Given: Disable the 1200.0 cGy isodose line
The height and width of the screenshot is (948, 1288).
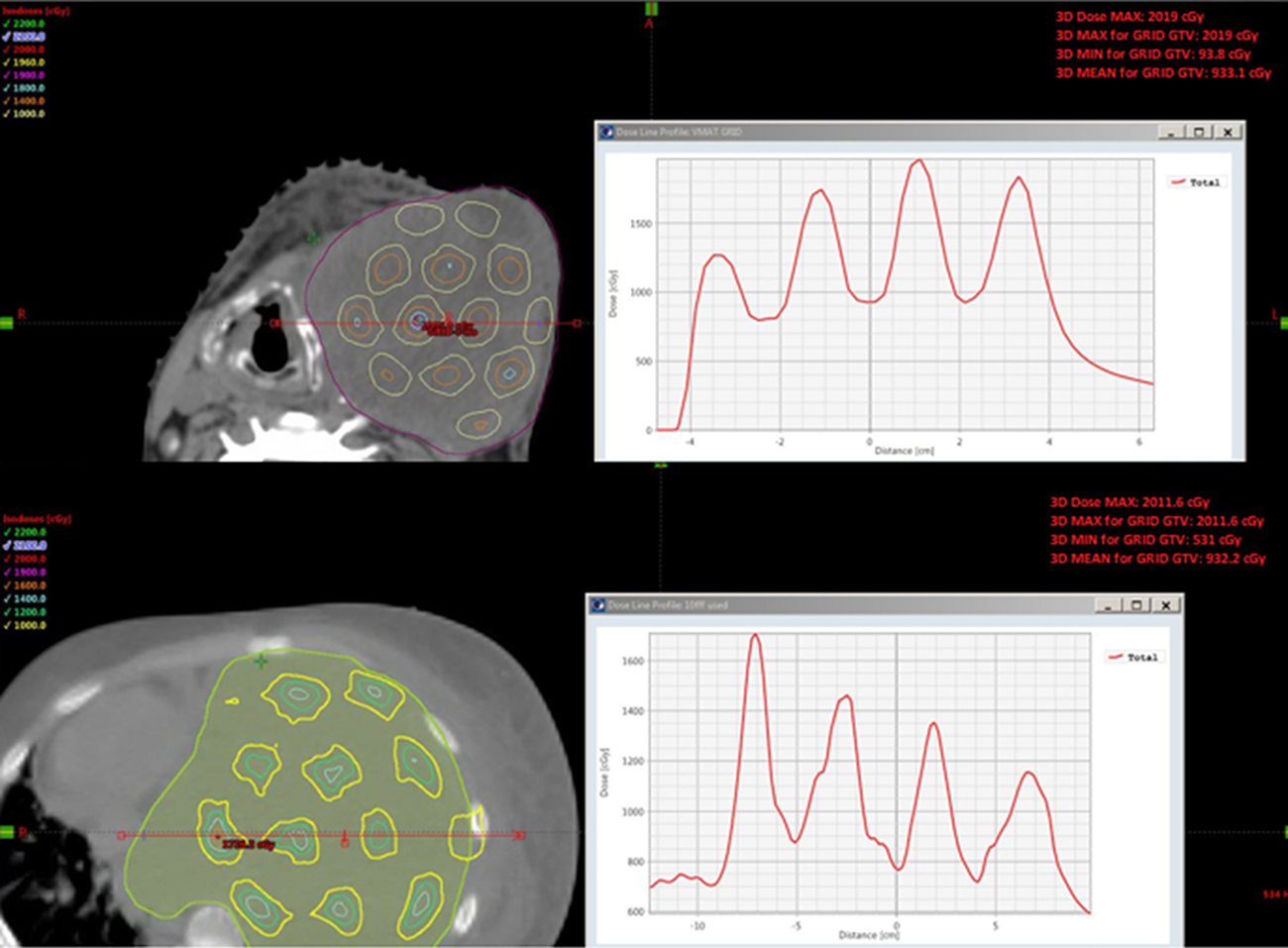Looking at the screenshot, I should (7, 612).
